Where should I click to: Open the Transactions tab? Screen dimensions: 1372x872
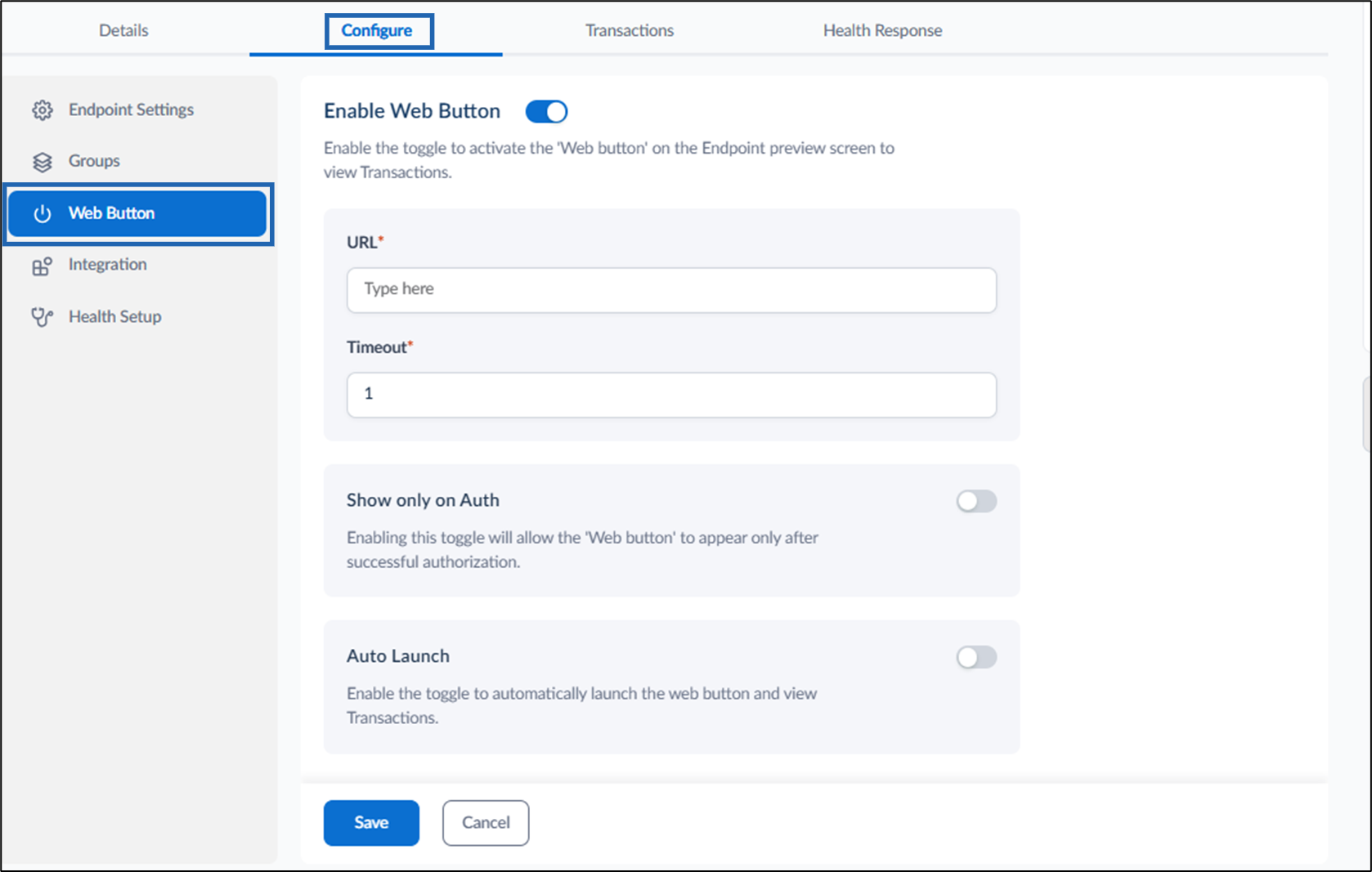[630, 30]
